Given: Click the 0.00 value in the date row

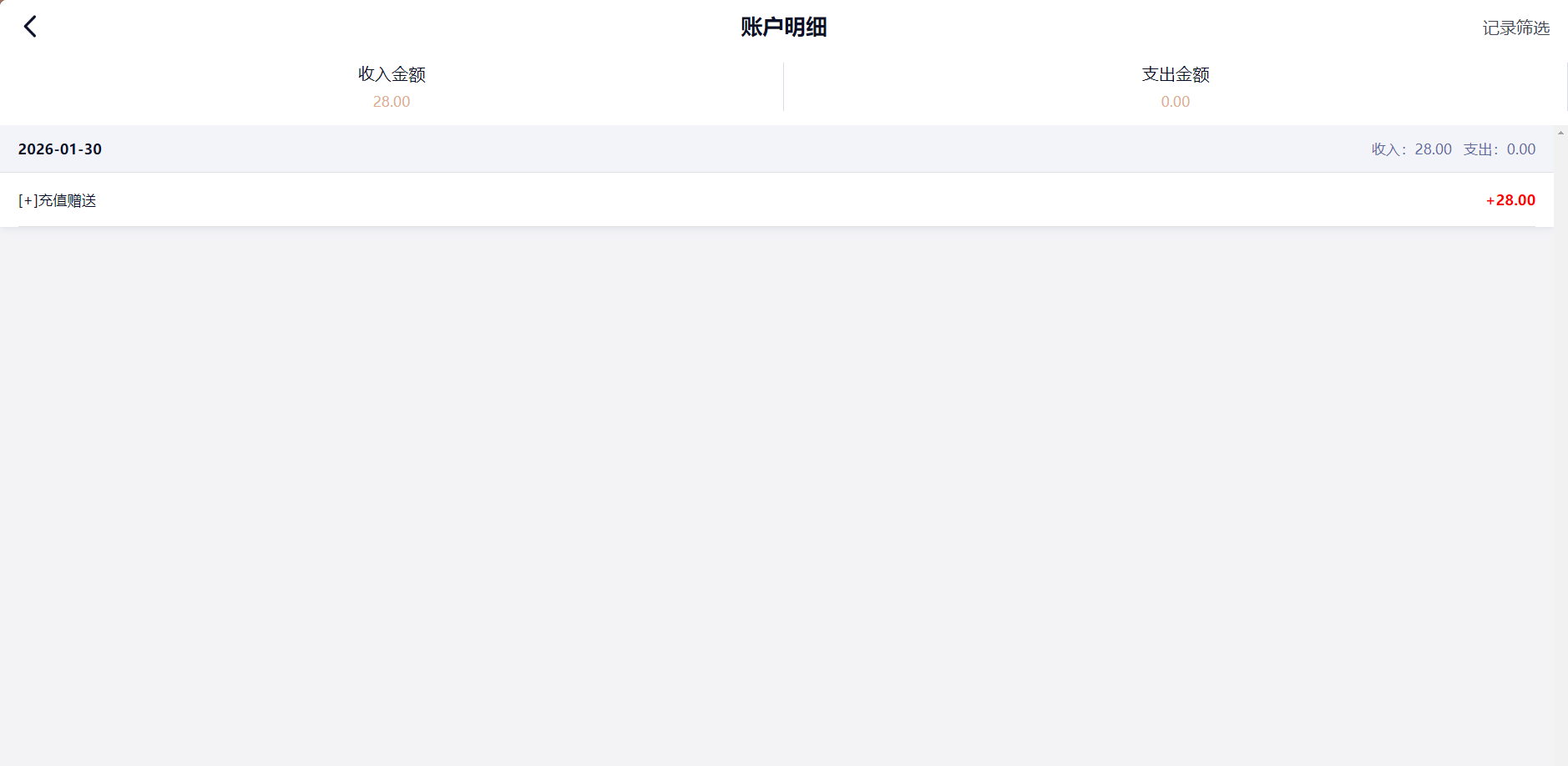Looking at the screenshot, I should (x=1521, y=149).
